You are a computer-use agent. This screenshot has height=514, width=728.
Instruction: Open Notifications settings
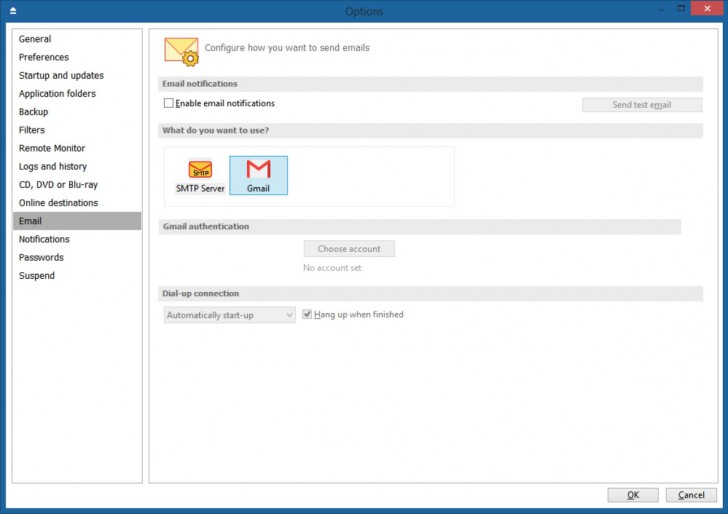click(77, 239)
